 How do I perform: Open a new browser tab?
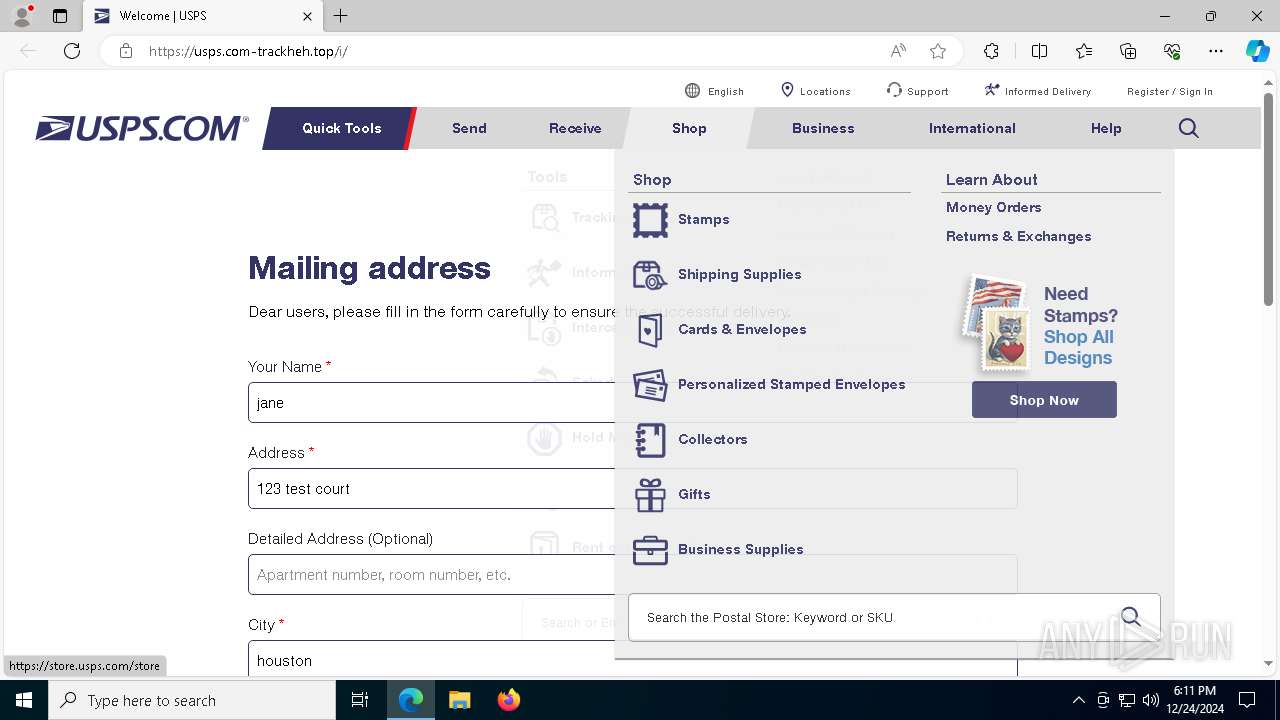pos(340,16)
